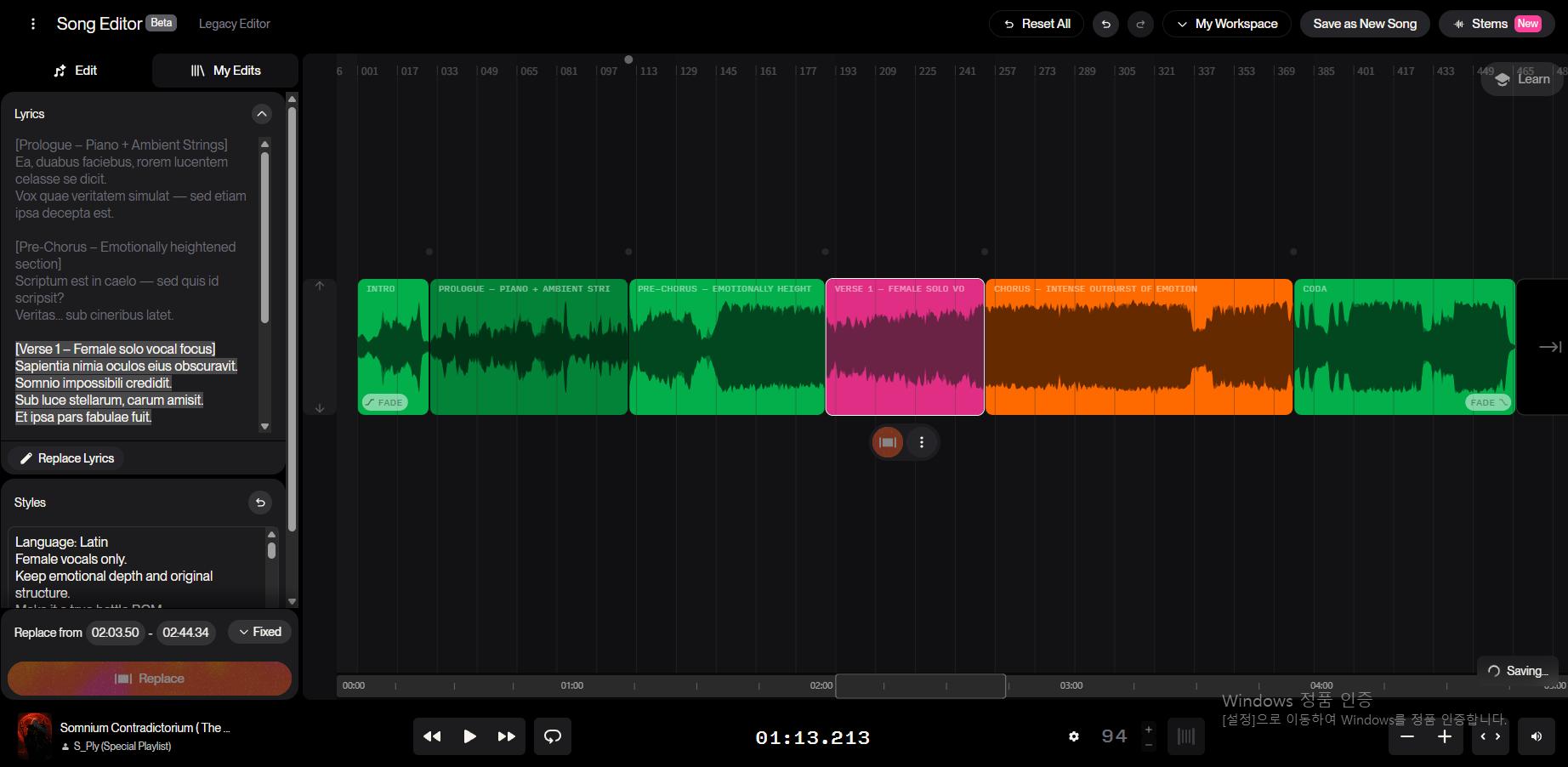Reset styles with the Styles revert icon

click(x=260, y=503)
